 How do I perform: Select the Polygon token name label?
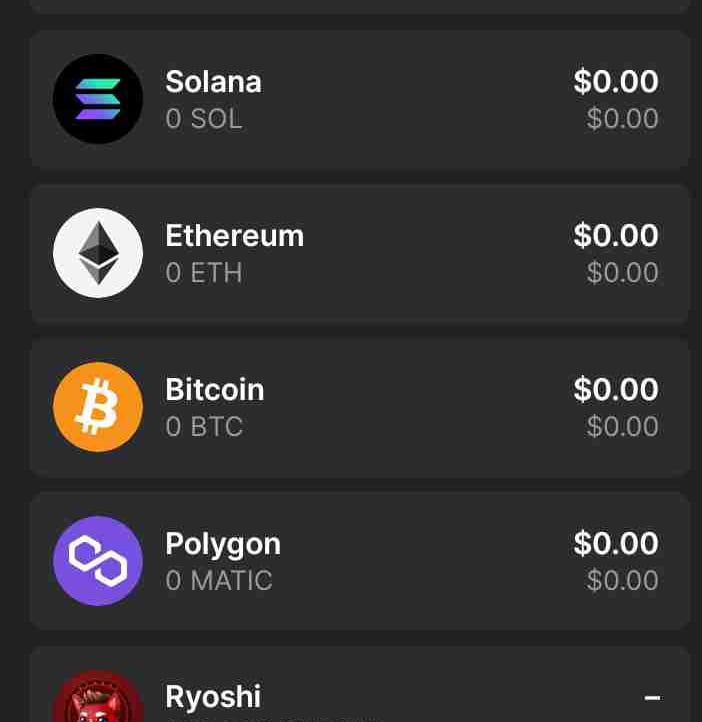(223, 545)
